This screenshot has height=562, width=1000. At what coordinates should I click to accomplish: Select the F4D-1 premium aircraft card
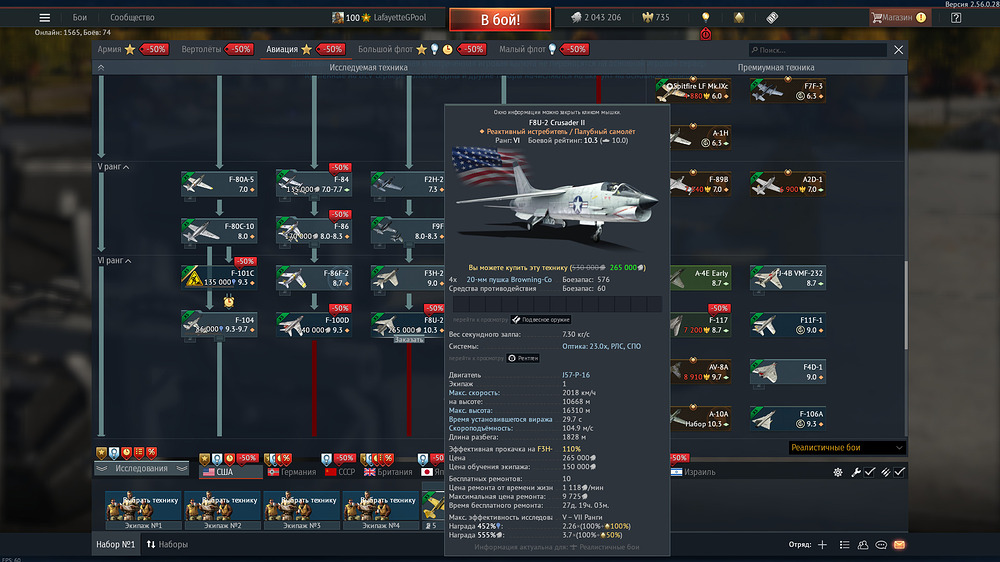pyautogui.click(x=788, y=372)
